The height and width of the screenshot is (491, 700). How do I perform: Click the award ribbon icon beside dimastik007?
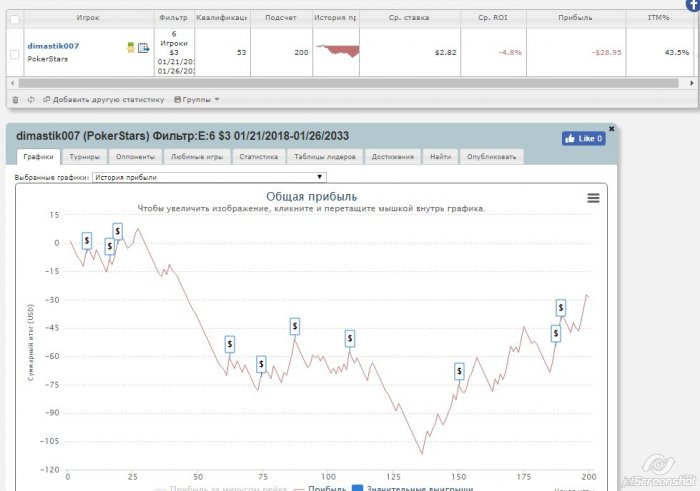(130, 47)
